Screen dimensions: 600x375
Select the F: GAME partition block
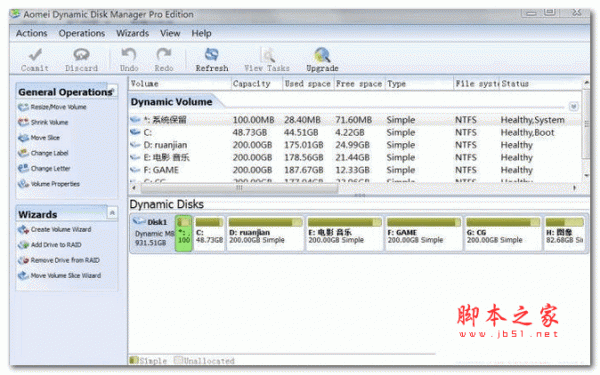(x=424, y=233)
